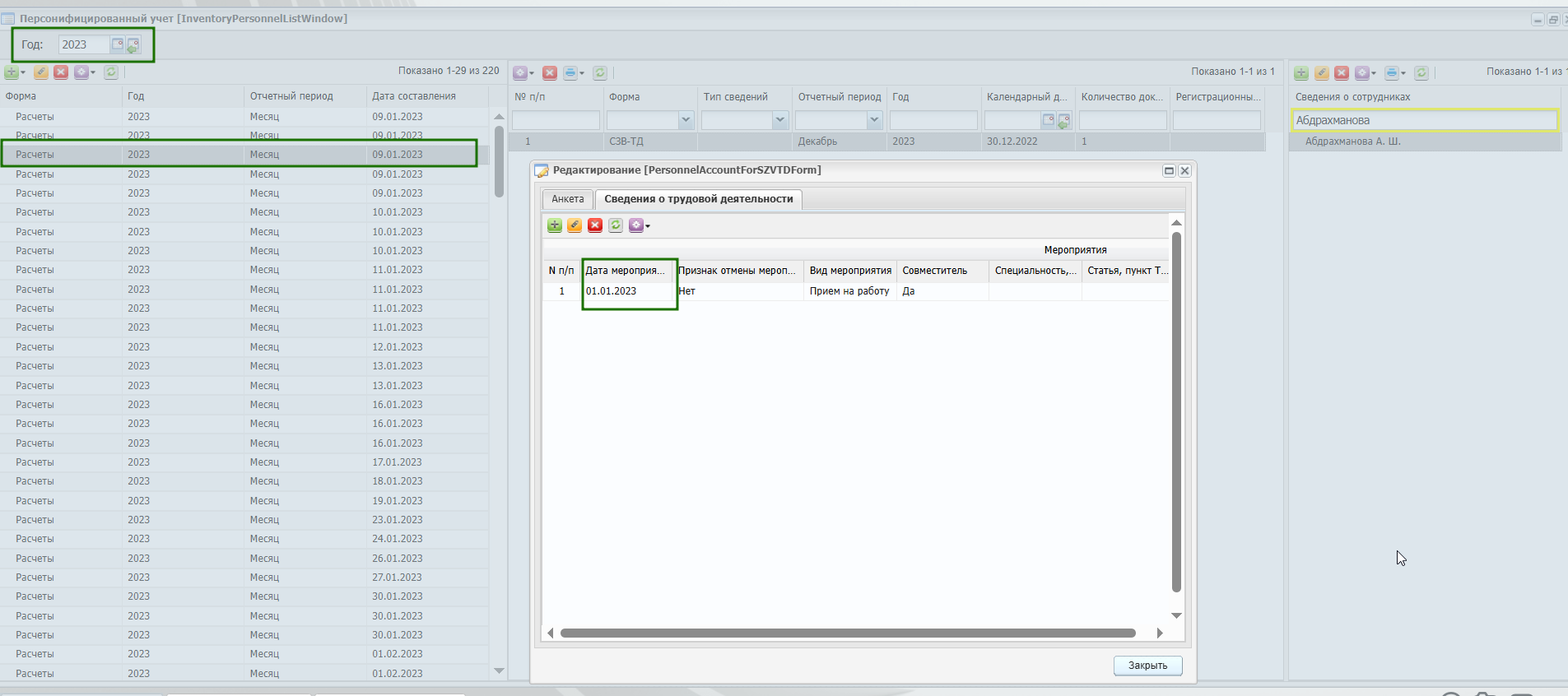
Task: Edit the employee in the right panel toolbar
Action: [1322, 73]
